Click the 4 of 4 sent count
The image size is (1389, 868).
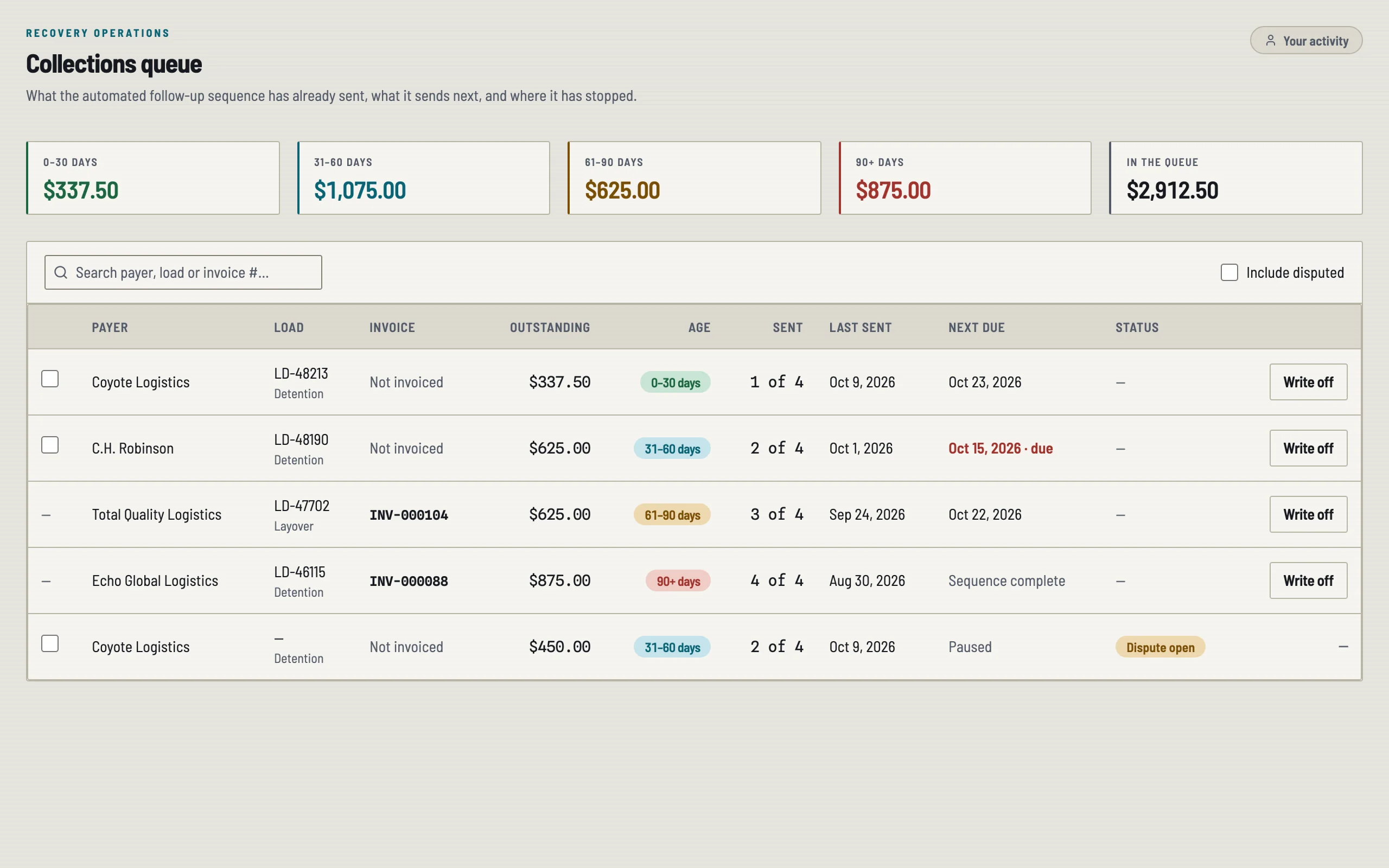coord(776,580)
